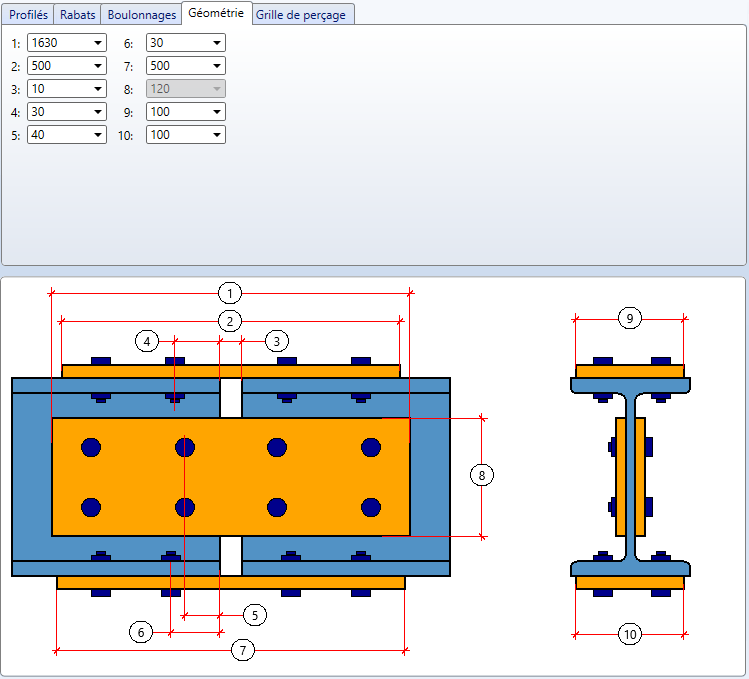Select the Boulonnages tab
749x679 pixels.
(x=141, y=14)
